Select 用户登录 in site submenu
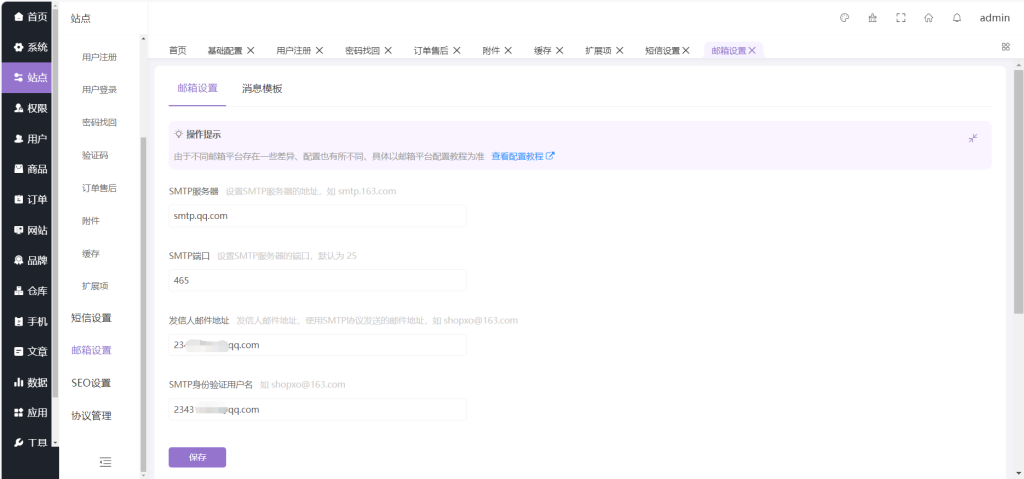The width and height of the screenshot is (1024, 479). [100, 90]
